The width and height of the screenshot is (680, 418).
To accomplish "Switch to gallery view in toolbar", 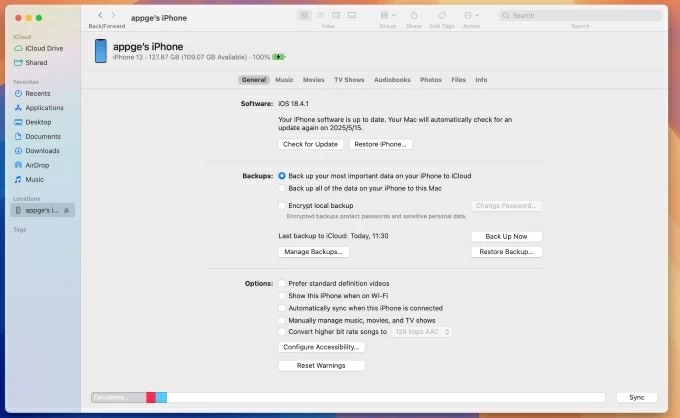I will pyautogui.click(x=354, y=16).
